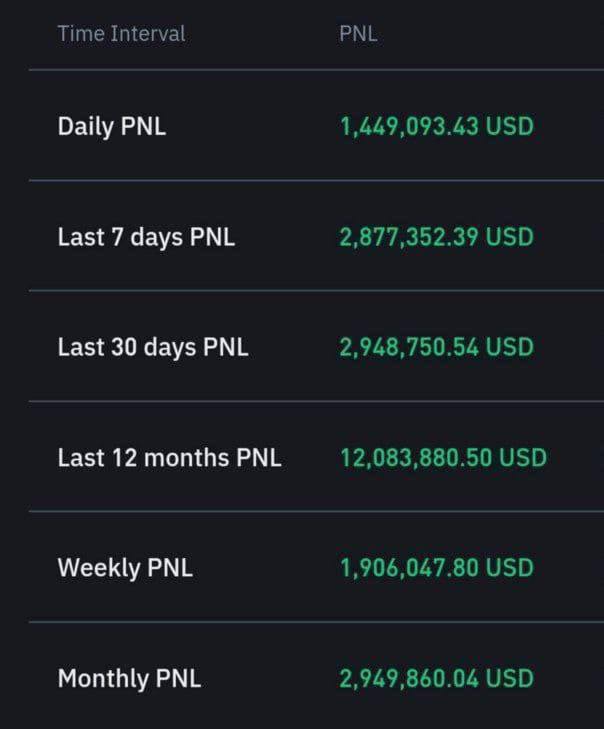Screen dimensions: 604x729
Task: Select the Weekly PNL row label
Action: click(125, 568)
